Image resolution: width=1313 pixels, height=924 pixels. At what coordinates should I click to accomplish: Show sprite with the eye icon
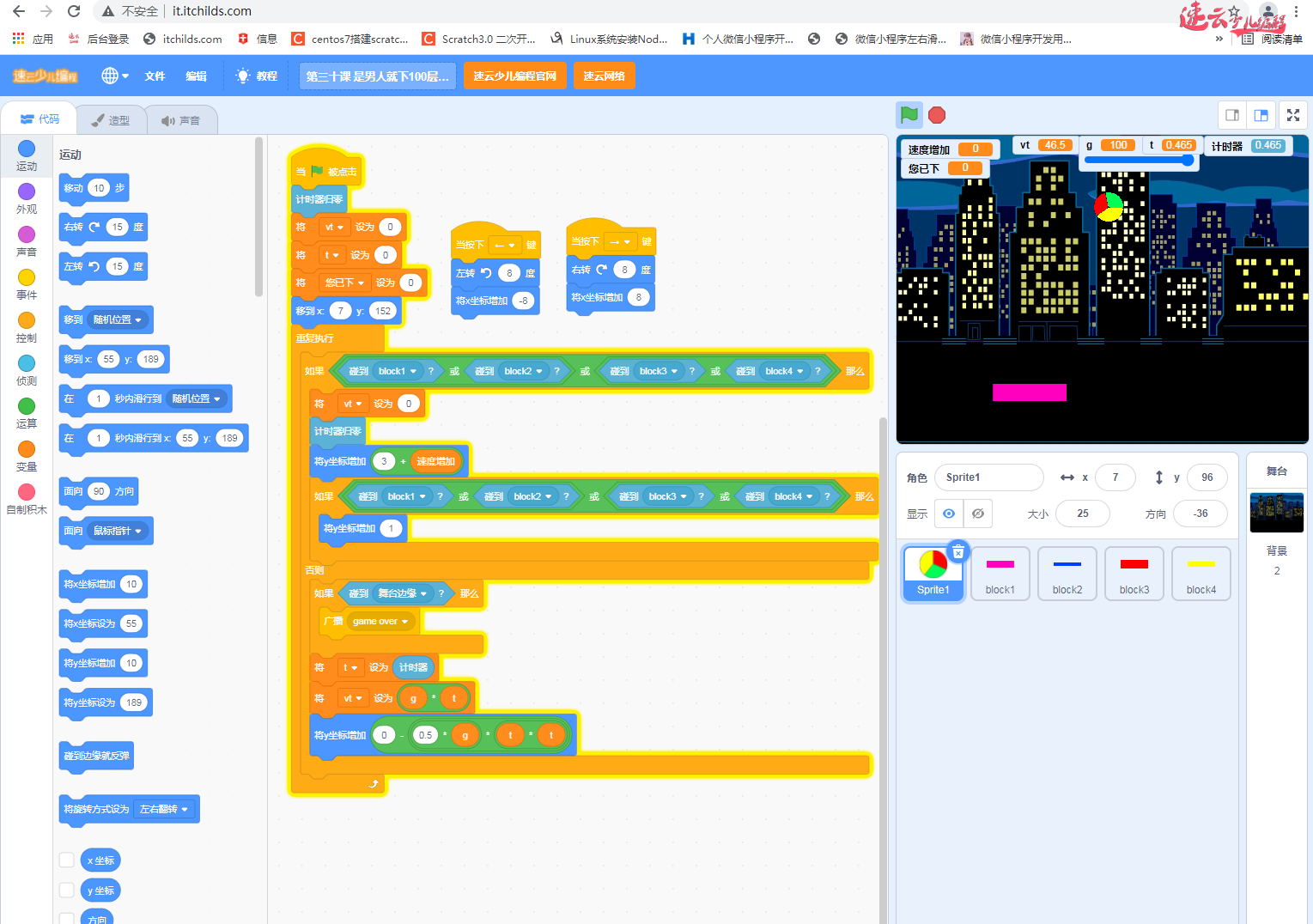click(x=949, y=514)
